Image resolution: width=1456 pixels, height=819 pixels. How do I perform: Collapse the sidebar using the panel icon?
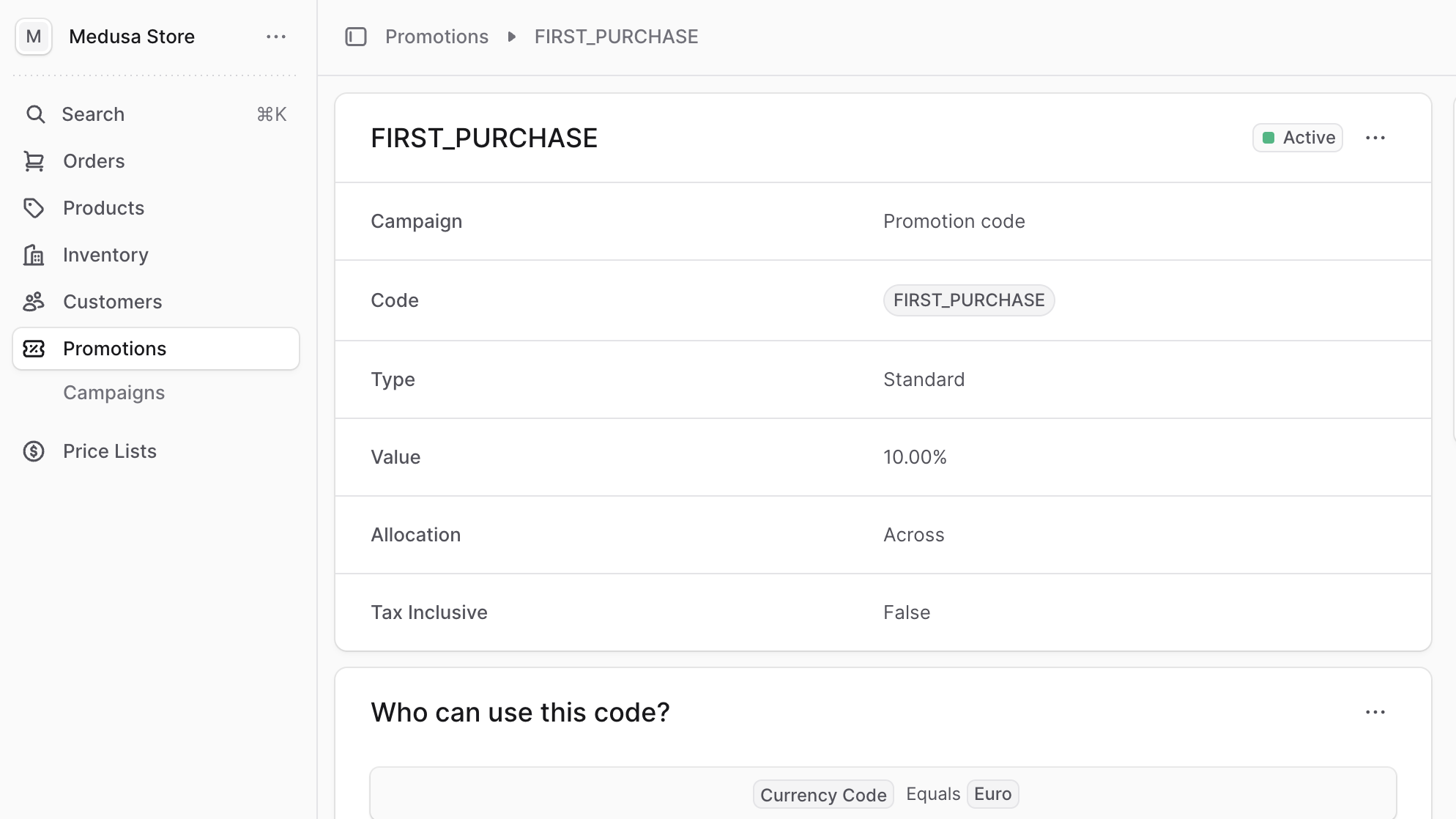[x=356, y=36]
